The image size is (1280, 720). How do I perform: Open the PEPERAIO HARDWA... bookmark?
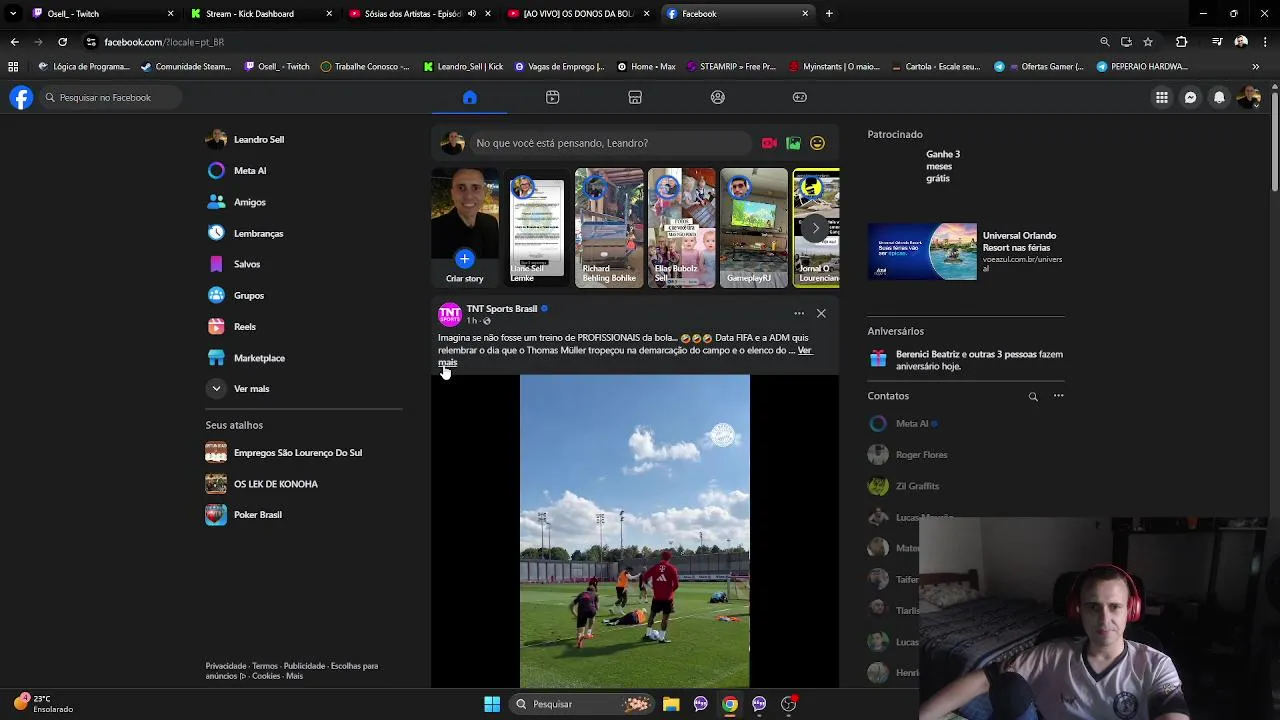1142,67
